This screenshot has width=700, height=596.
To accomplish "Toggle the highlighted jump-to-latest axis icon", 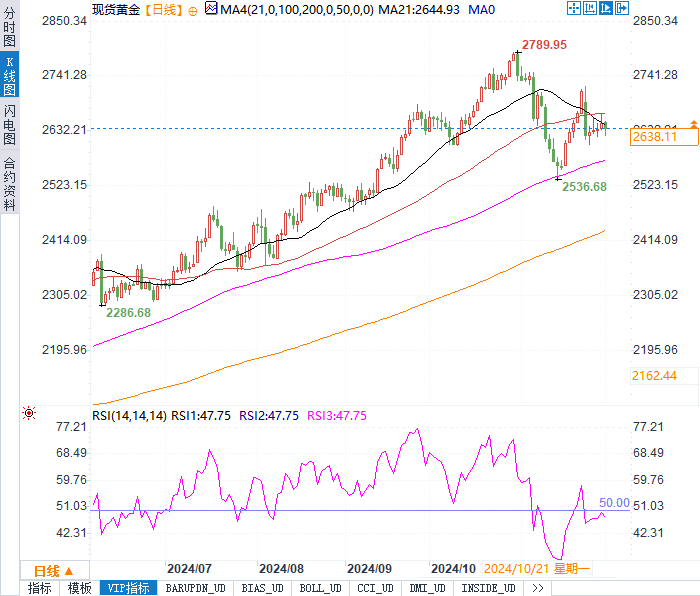I will [x=606, y=8].
